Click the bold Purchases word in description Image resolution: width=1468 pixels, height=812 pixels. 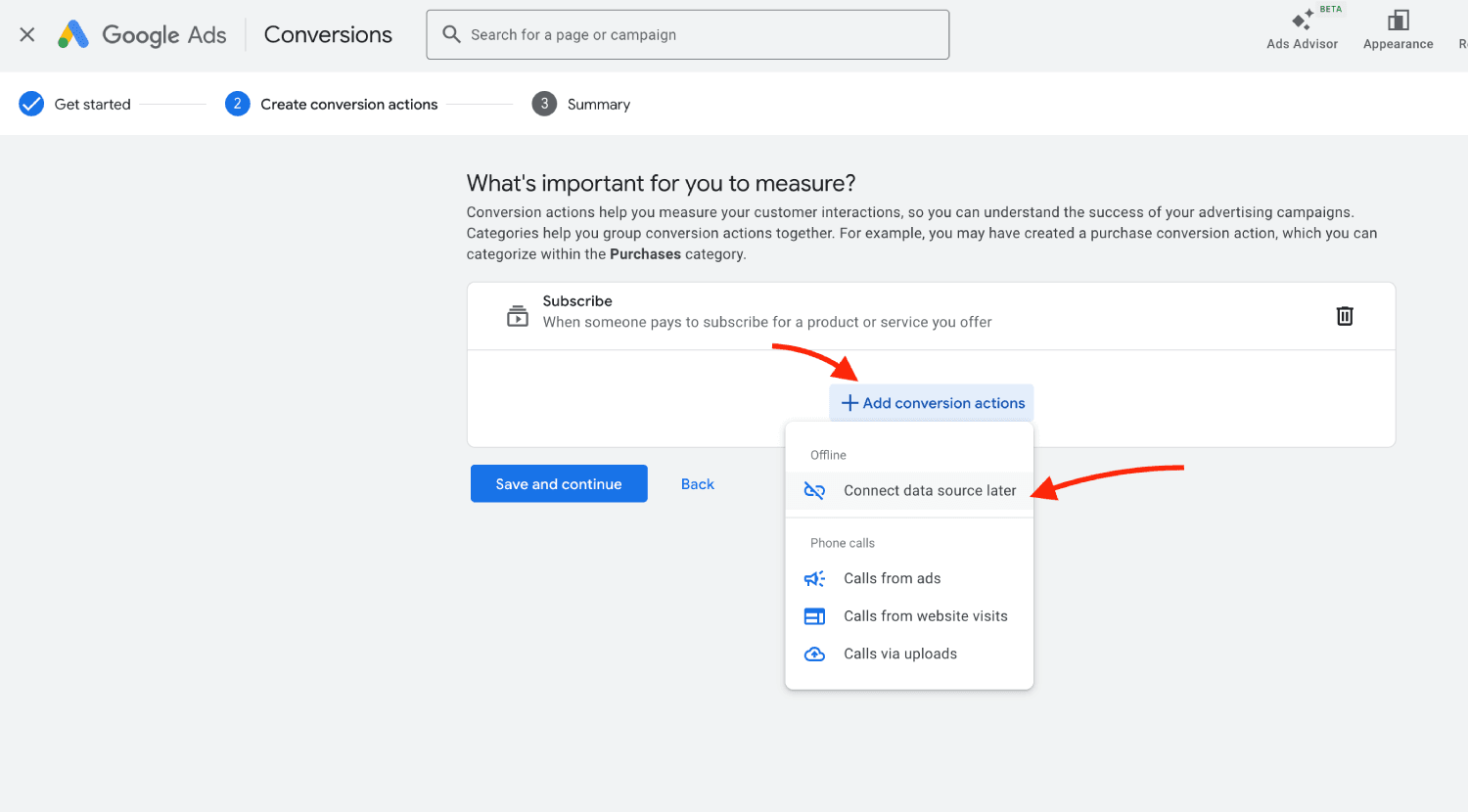pyautogui.click(x=645, y=254)
